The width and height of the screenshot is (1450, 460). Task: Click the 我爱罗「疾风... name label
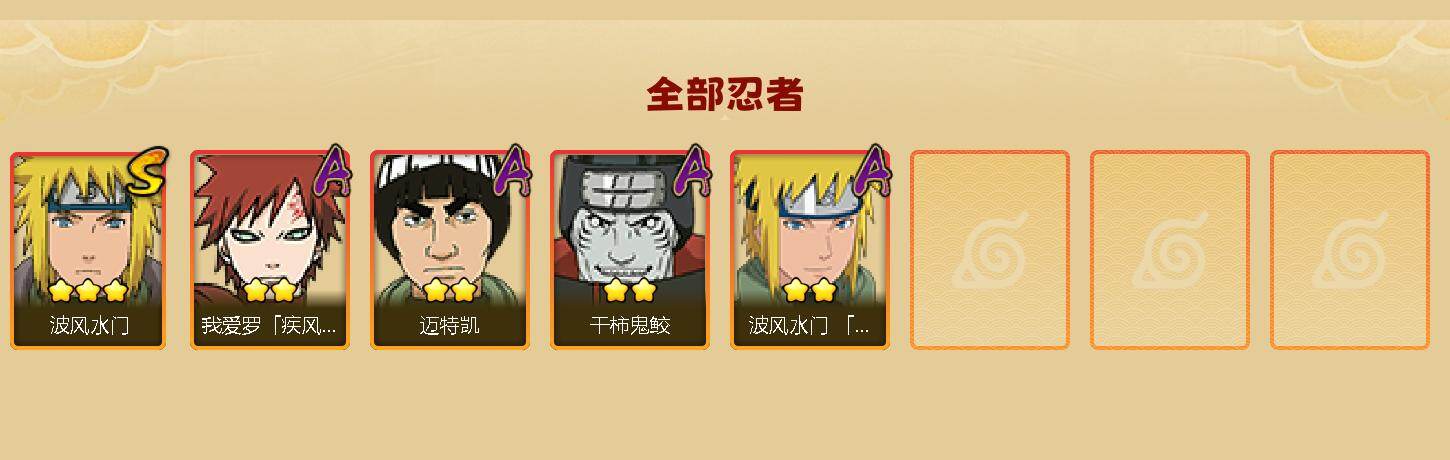pyautogui.click(x=269, y=326)
